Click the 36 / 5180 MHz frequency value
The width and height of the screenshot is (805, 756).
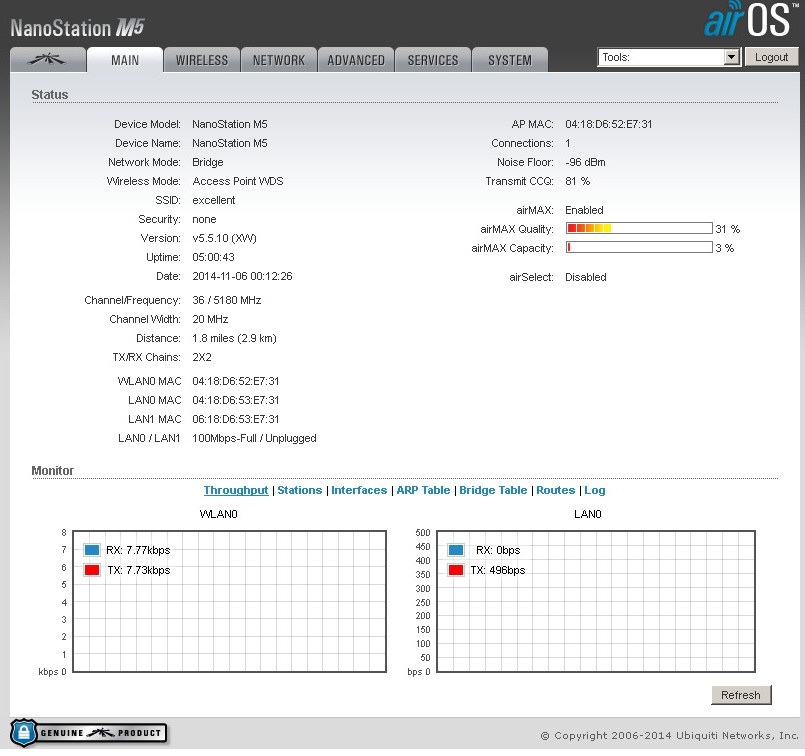(x=226, y=300)
